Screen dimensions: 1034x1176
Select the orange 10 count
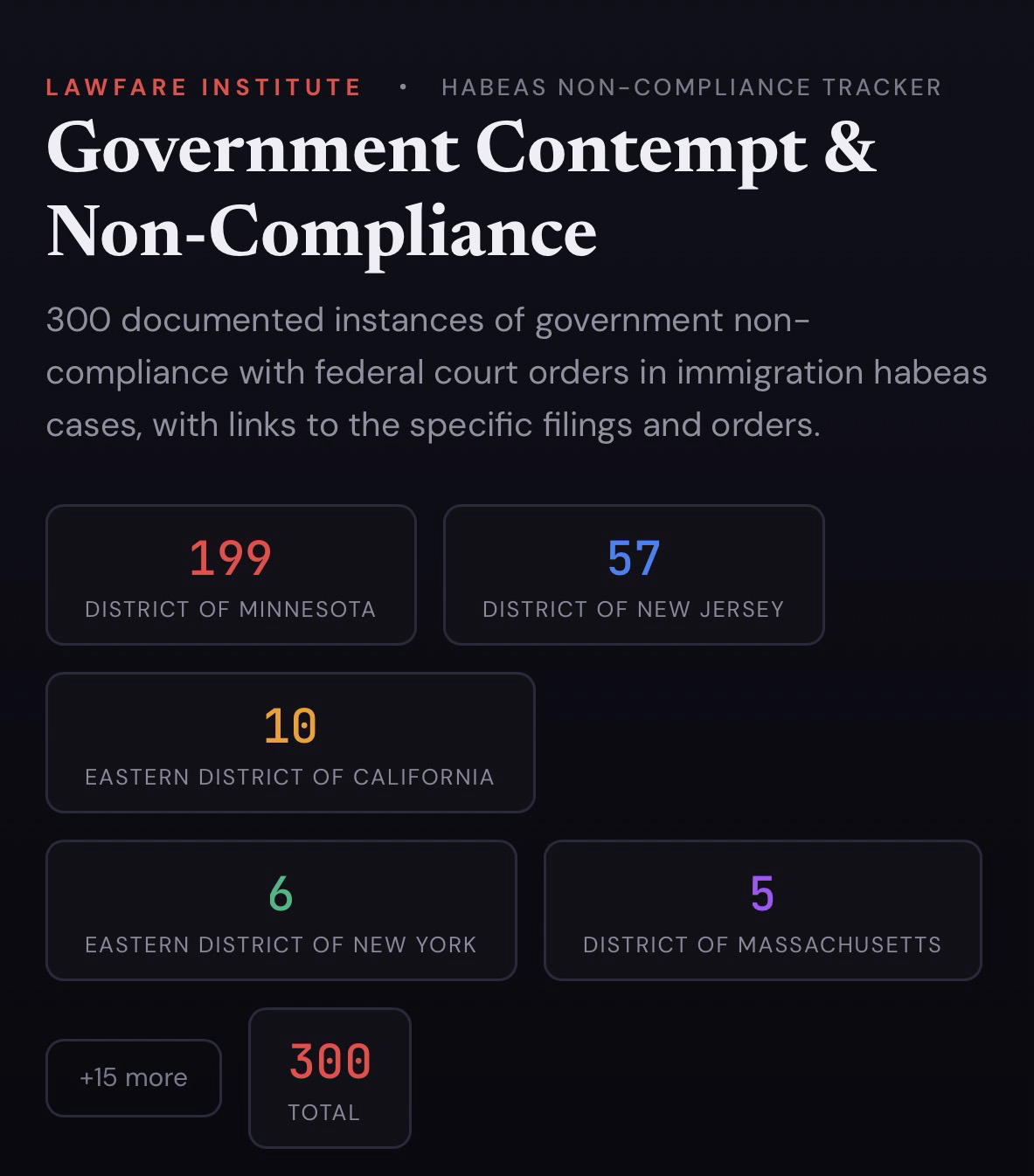(290, 725)
